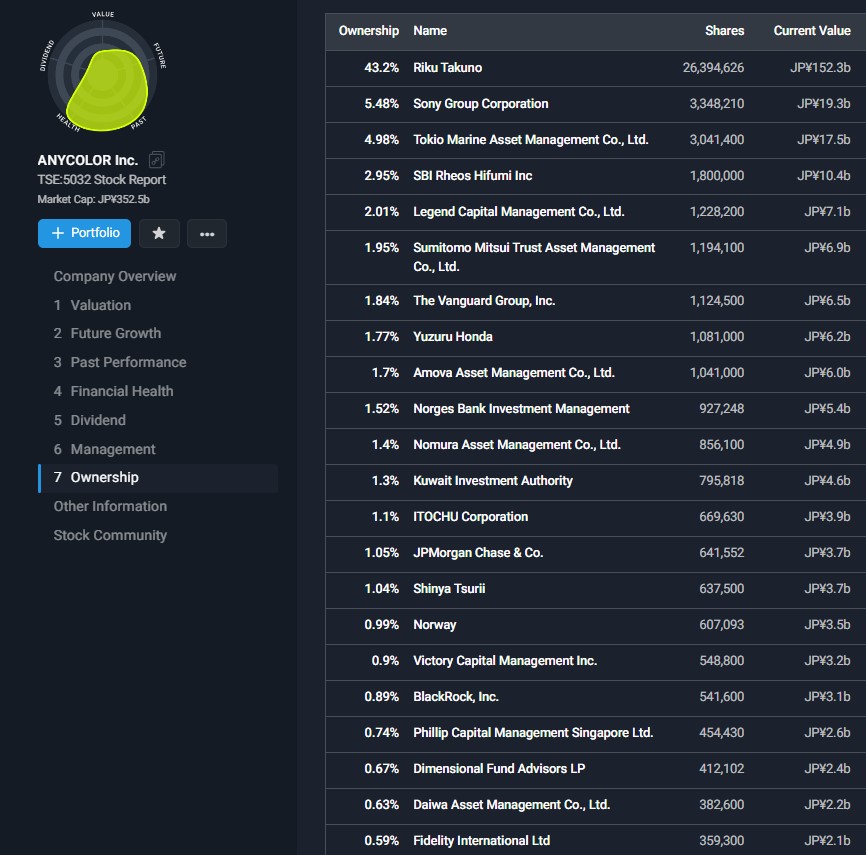866x855 pixels.
Task: Click the 541,600 shares cell
Action: tap(721, 696)
